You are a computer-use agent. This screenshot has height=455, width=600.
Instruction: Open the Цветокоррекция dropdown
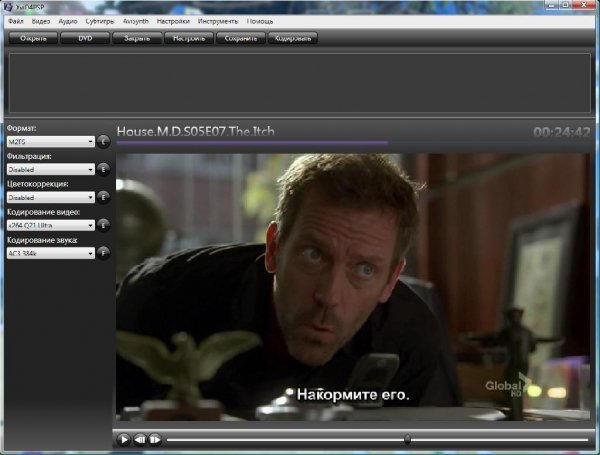click(x=51, y=197)
